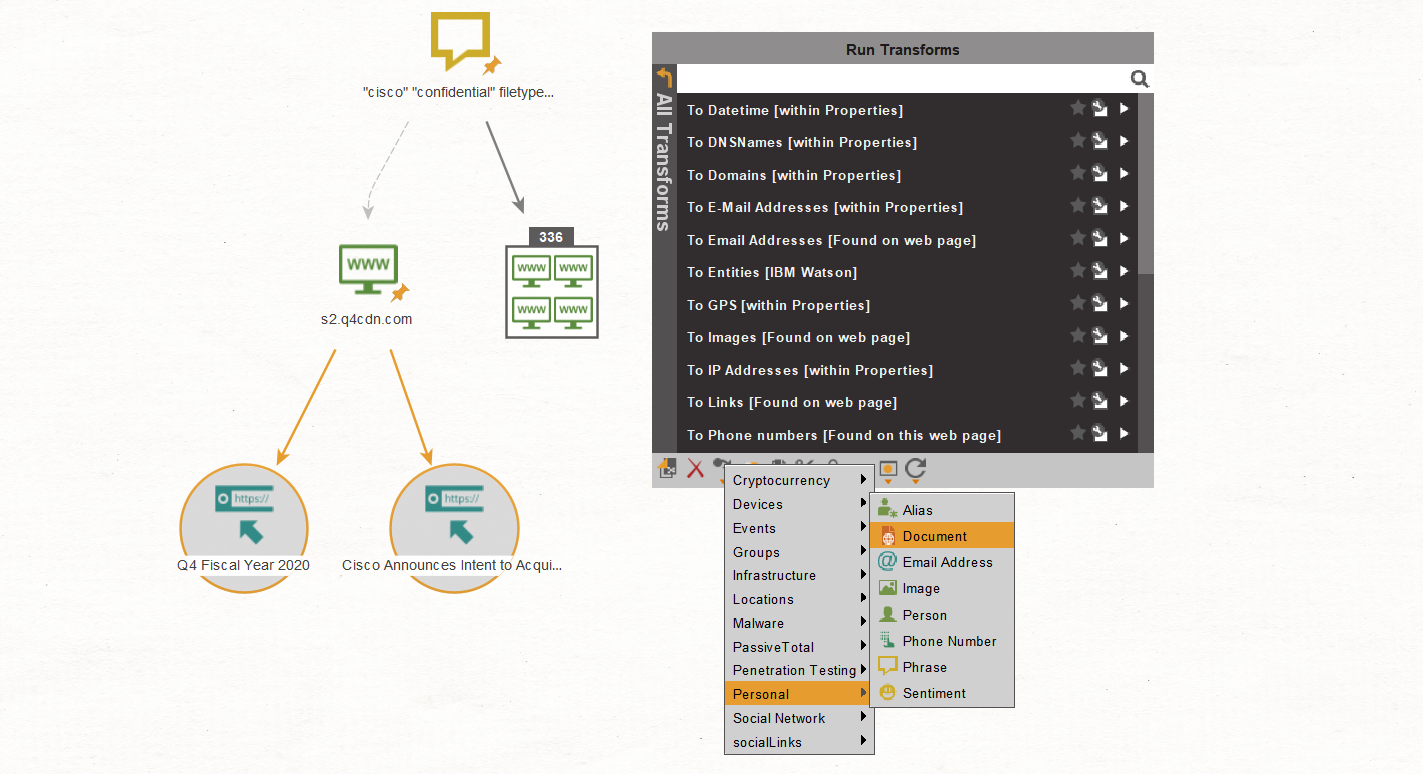Choose Alias from Personal submenu

942,510
